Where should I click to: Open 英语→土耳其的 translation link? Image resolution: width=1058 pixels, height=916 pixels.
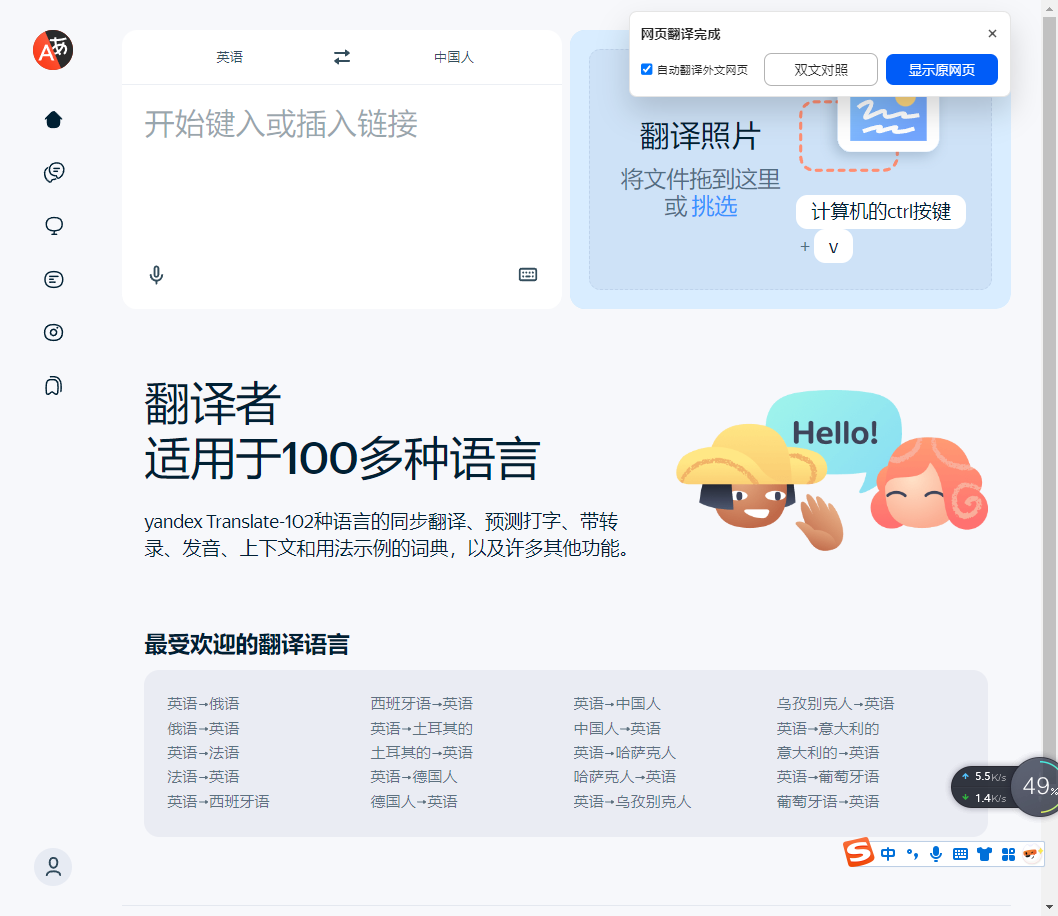click(x=422, y=728)
